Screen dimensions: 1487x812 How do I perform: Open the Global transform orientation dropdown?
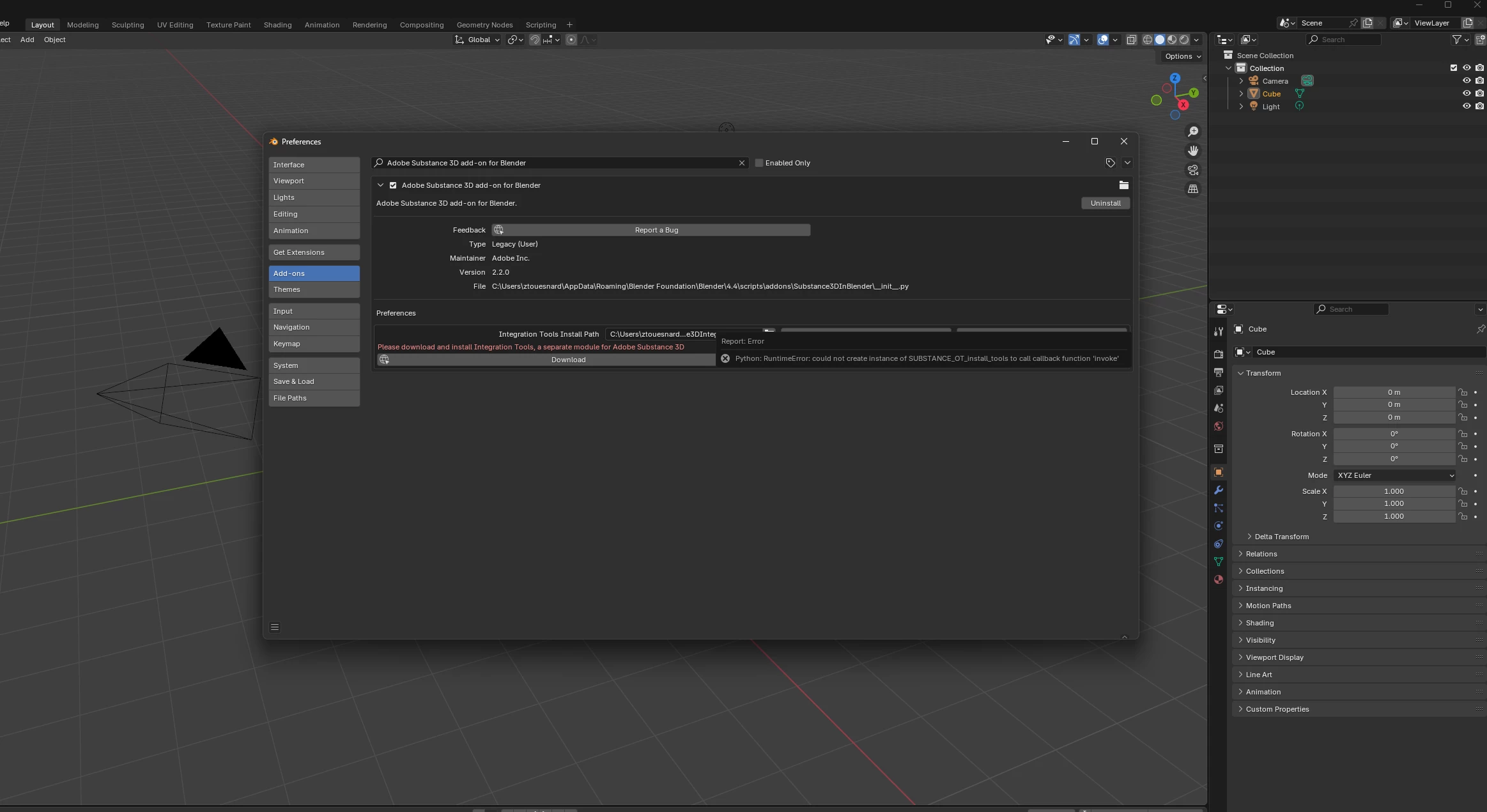tap(478, 40)
